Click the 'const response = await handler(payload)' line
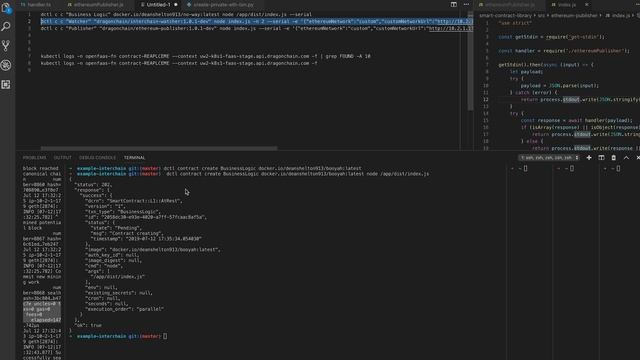Screen dimensions: 640x360 [x=577, y=120]
